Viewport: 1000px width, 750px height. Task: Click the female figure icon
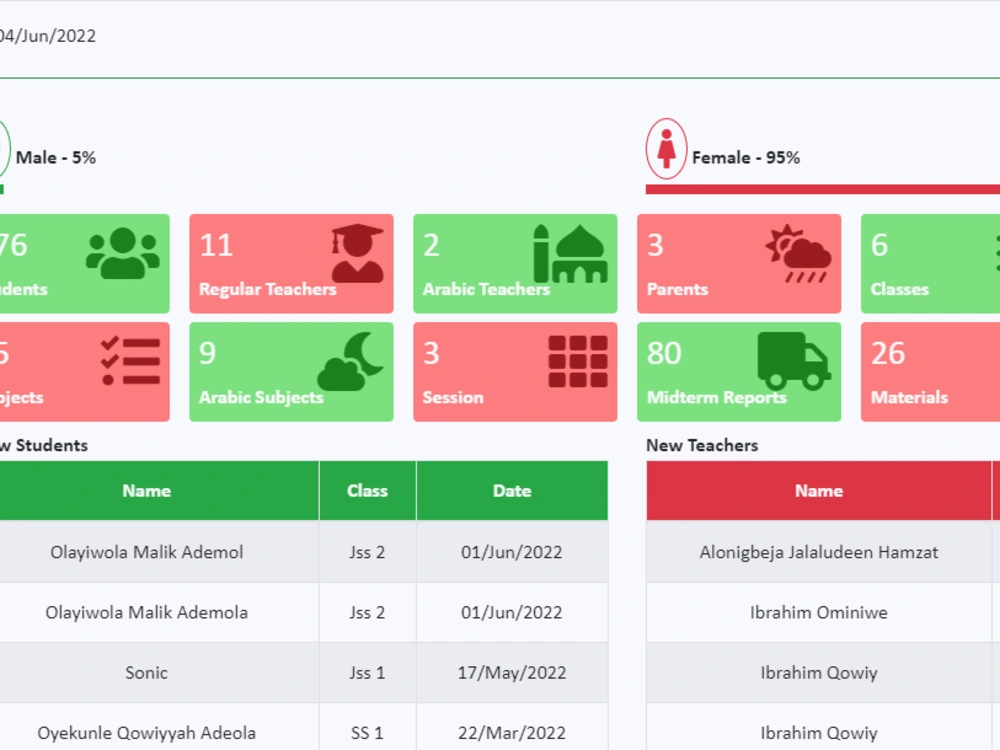pos(666,148)
